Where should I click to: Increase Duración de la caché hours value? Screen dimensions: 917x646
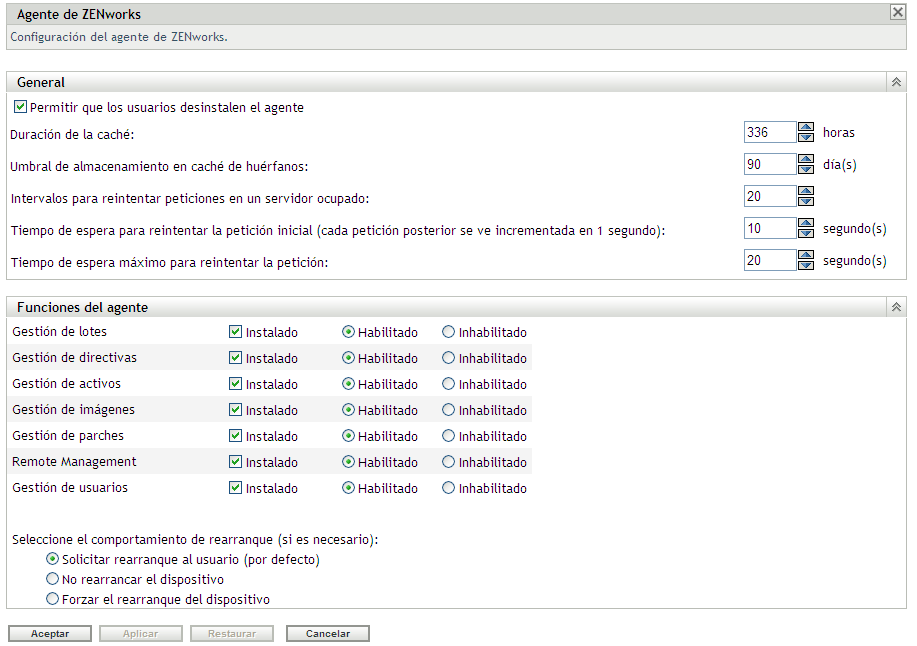click(x=806, y=127)
